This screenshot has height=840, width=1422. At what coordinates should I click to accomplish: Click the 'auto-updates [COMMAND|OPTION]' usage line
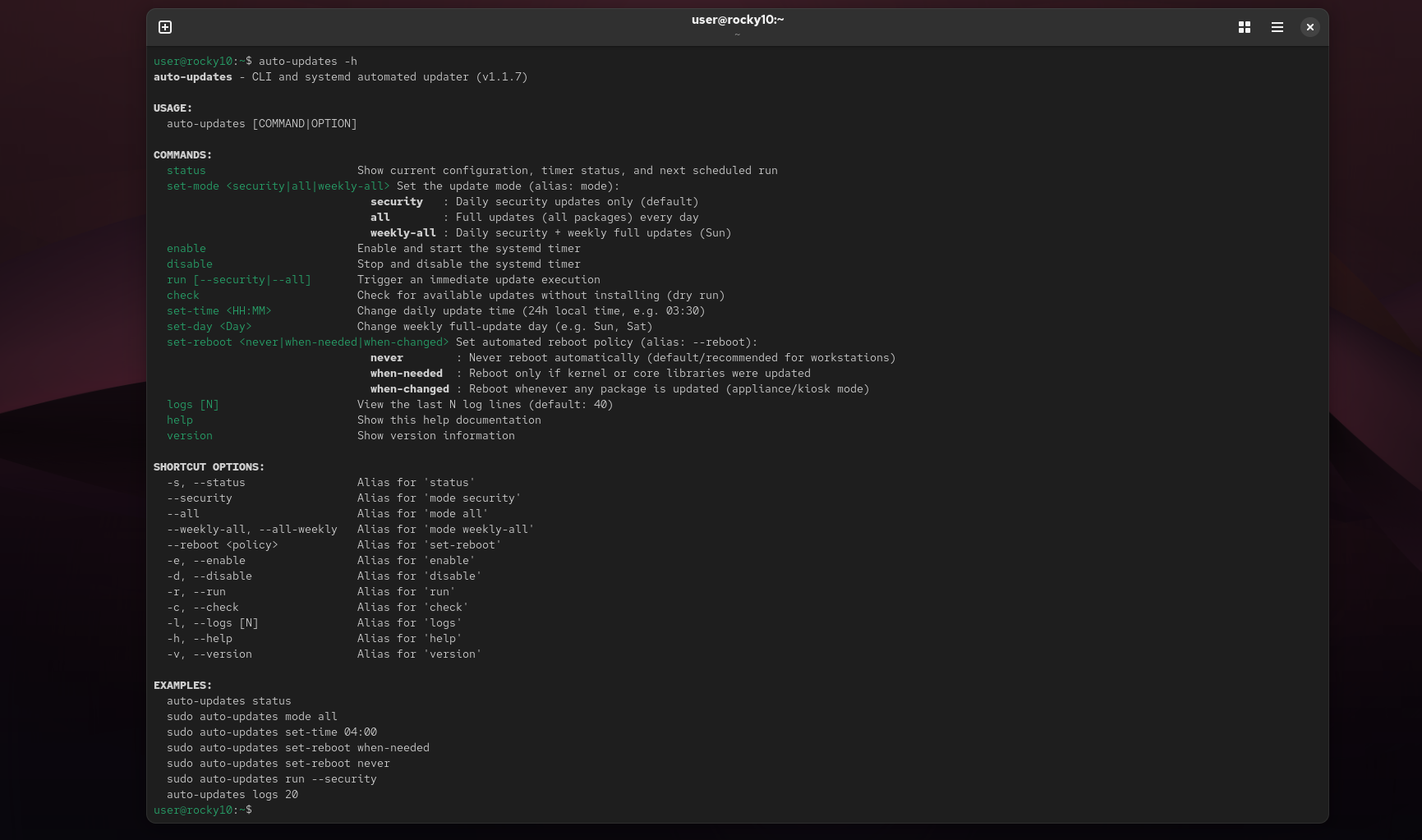pos(262,124)
